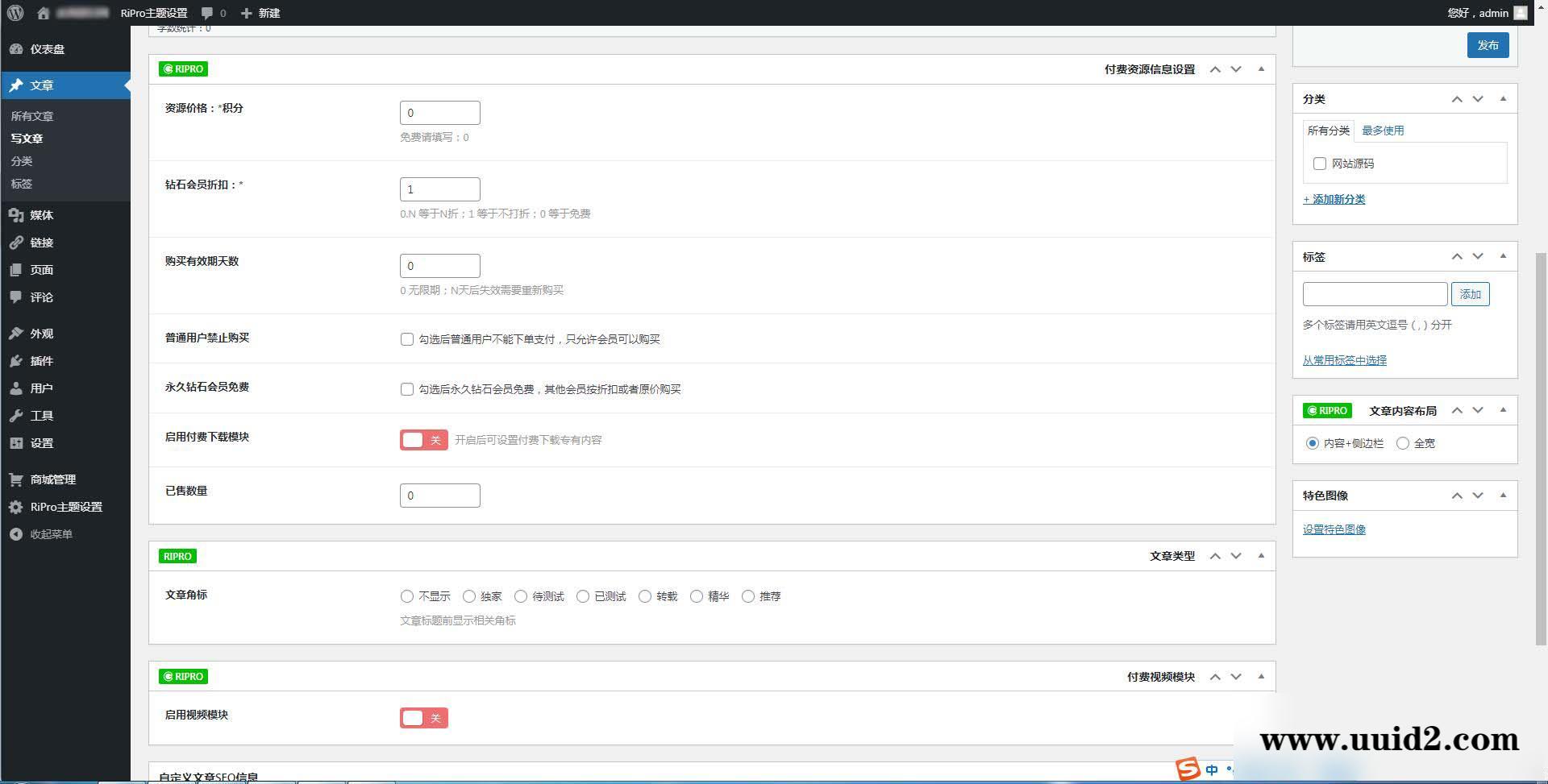Viewport: 1548px width, 784px height.
Task: Click the WordPress logo icon
Action: (15, 13)
